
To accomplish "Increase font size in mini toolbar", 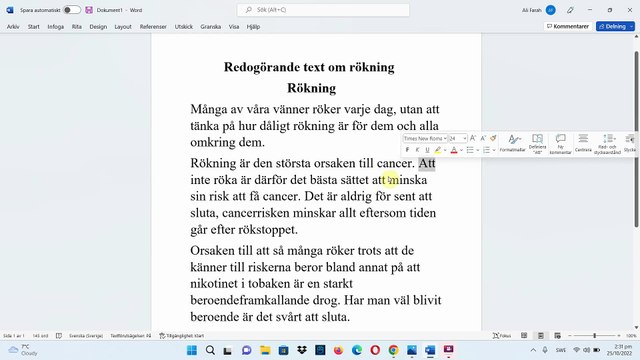I will (473, 138).
